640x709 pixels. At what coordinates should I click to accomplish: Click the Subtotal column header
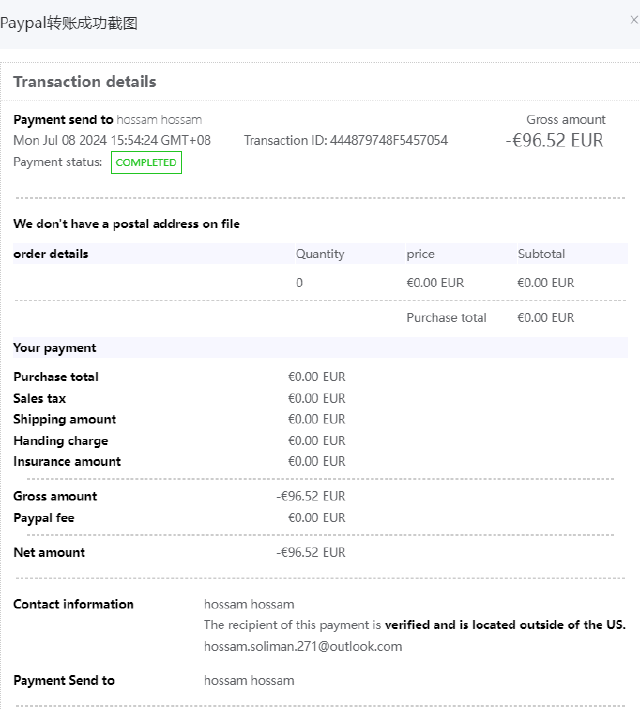541,254
